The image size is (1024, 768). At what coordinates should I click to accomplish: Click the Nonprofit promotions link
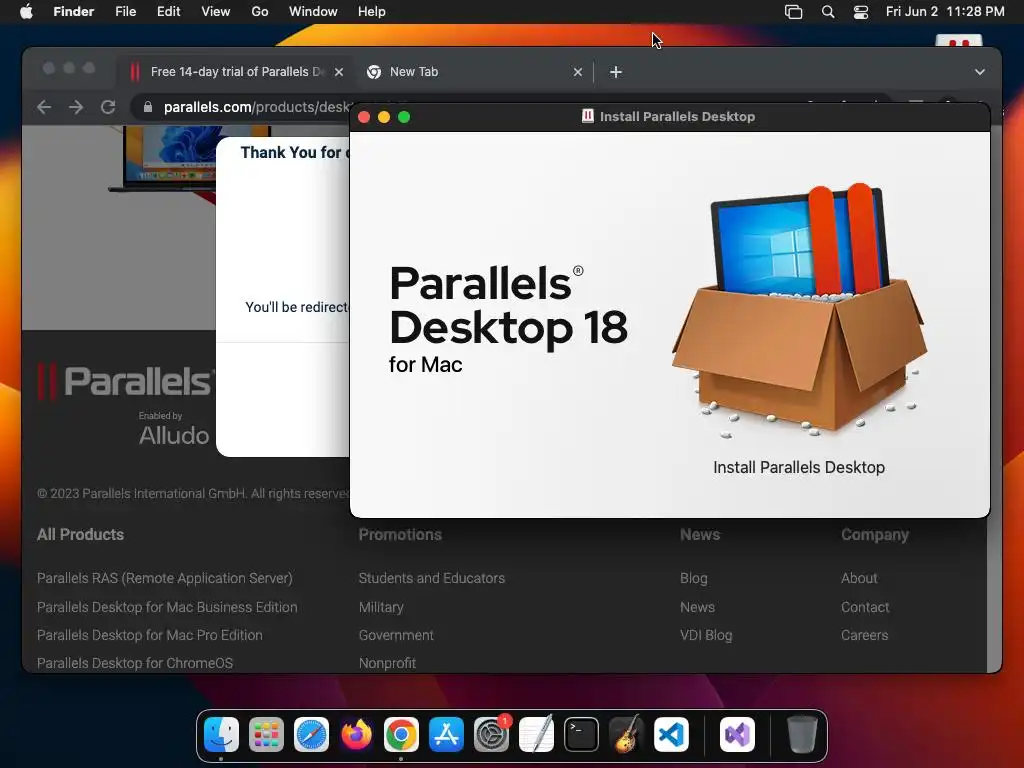(x=387, y=663)
